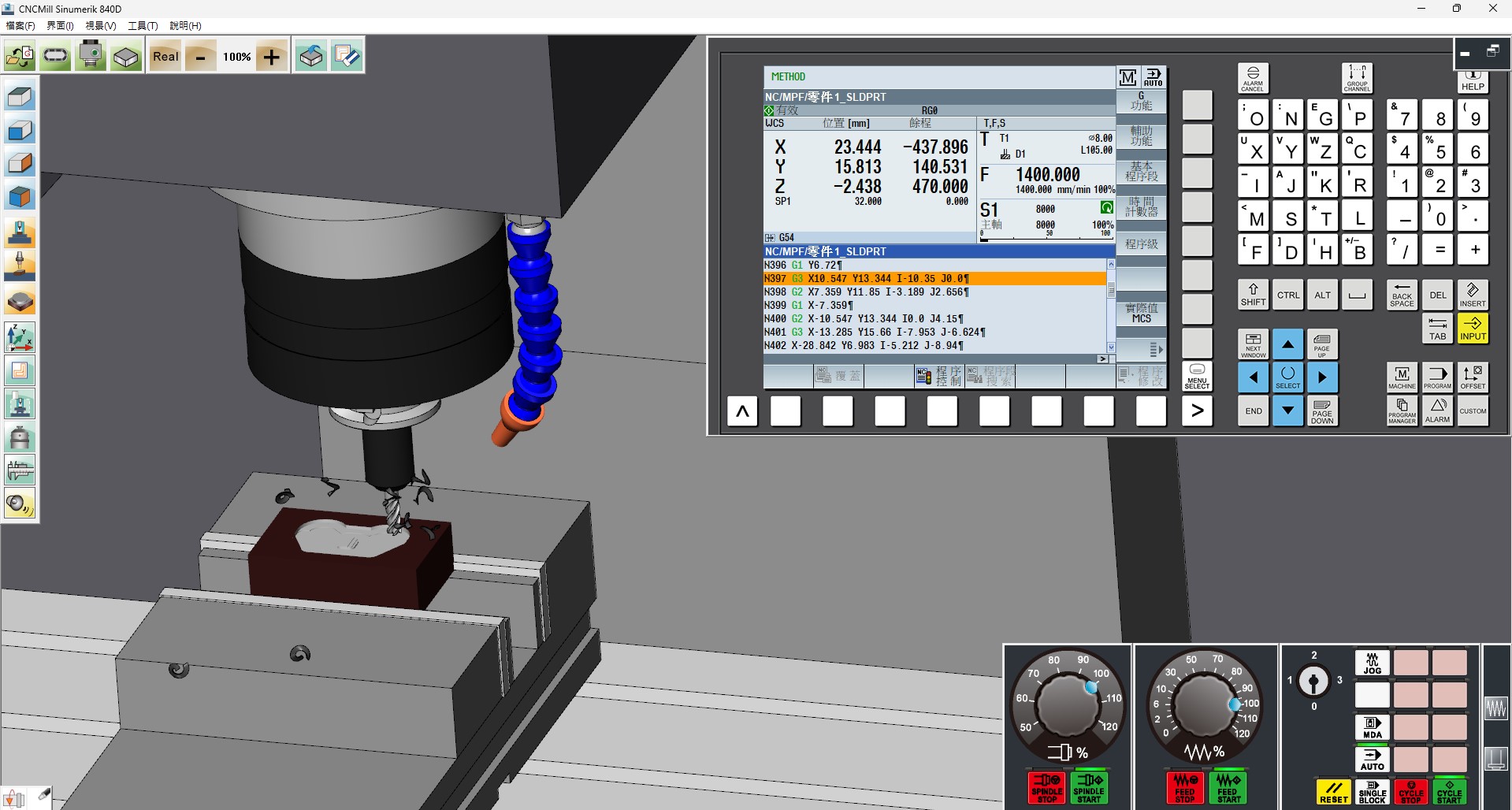1512x810 pixels.
Task: Select MDA mode button
Action: [1372, 727]
